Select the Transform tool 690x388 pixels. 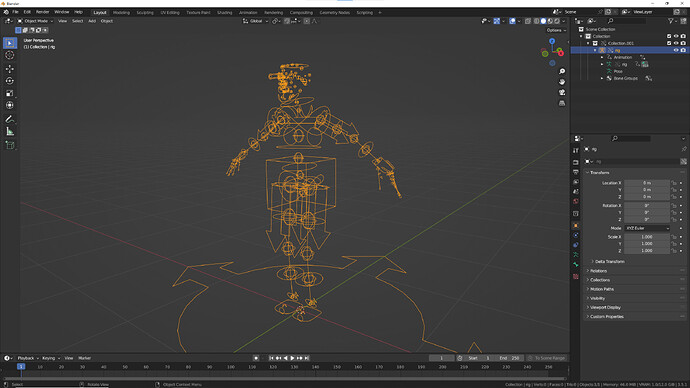[x=10, y=105]
